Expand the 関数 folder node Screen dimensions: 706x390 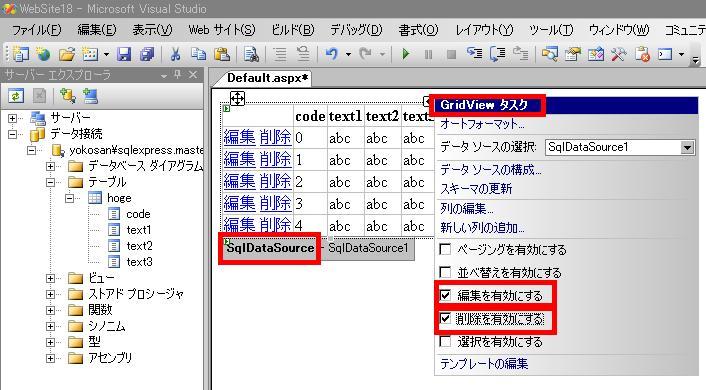[x=50, y=310]
